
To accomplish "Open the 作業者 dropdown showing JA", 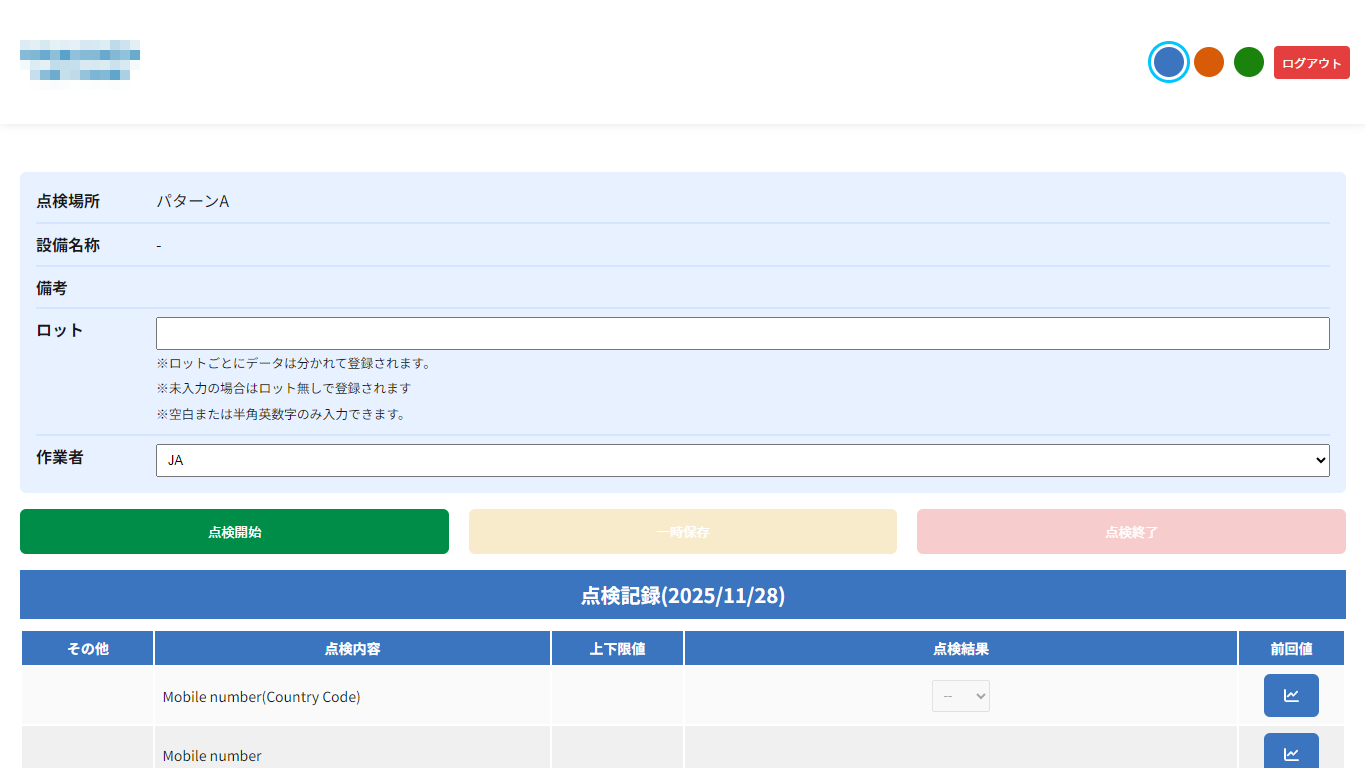I will [x=742, y=460].
